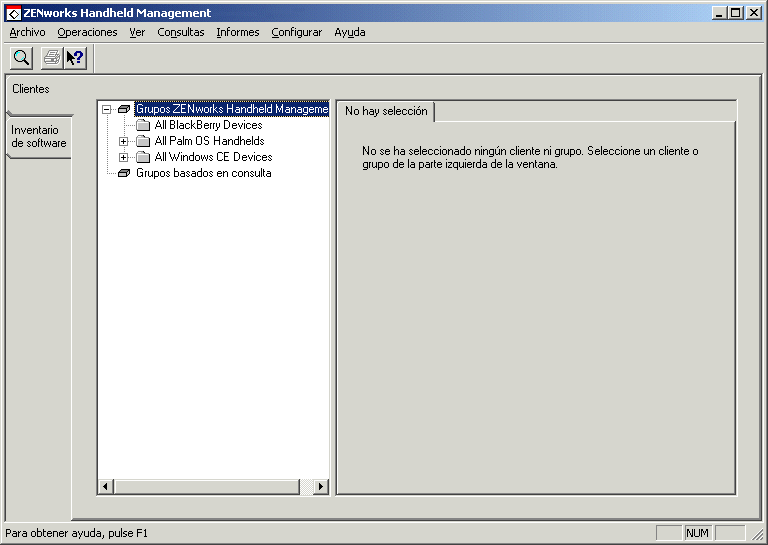Click the All BlackBerry Devices folder icon
The height and width of the screenshot is (545, 768).
point(143,125)
